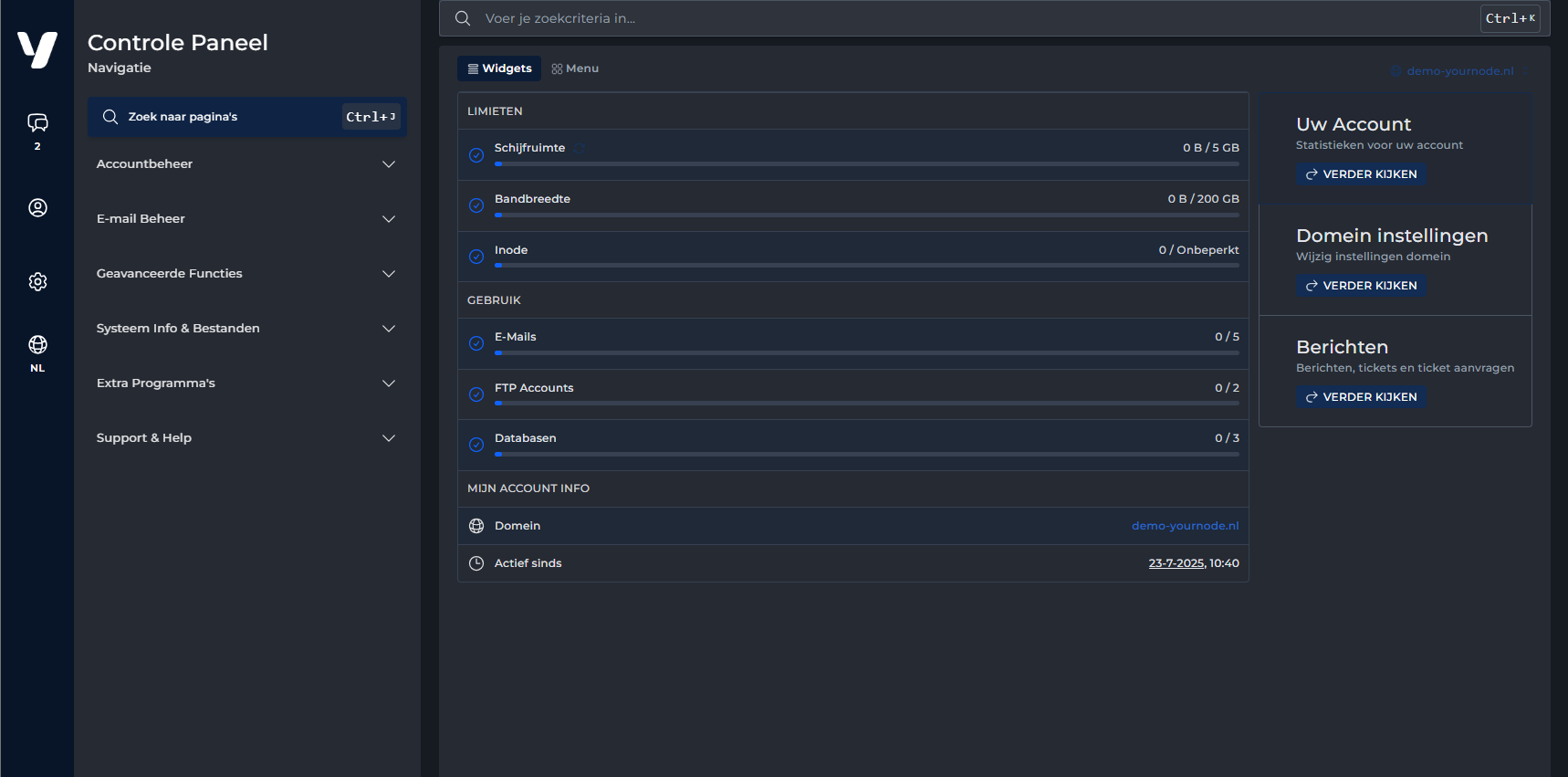Click the Databasen 0 / 3 value
1568x777 pixels.
click(1227, 438)
